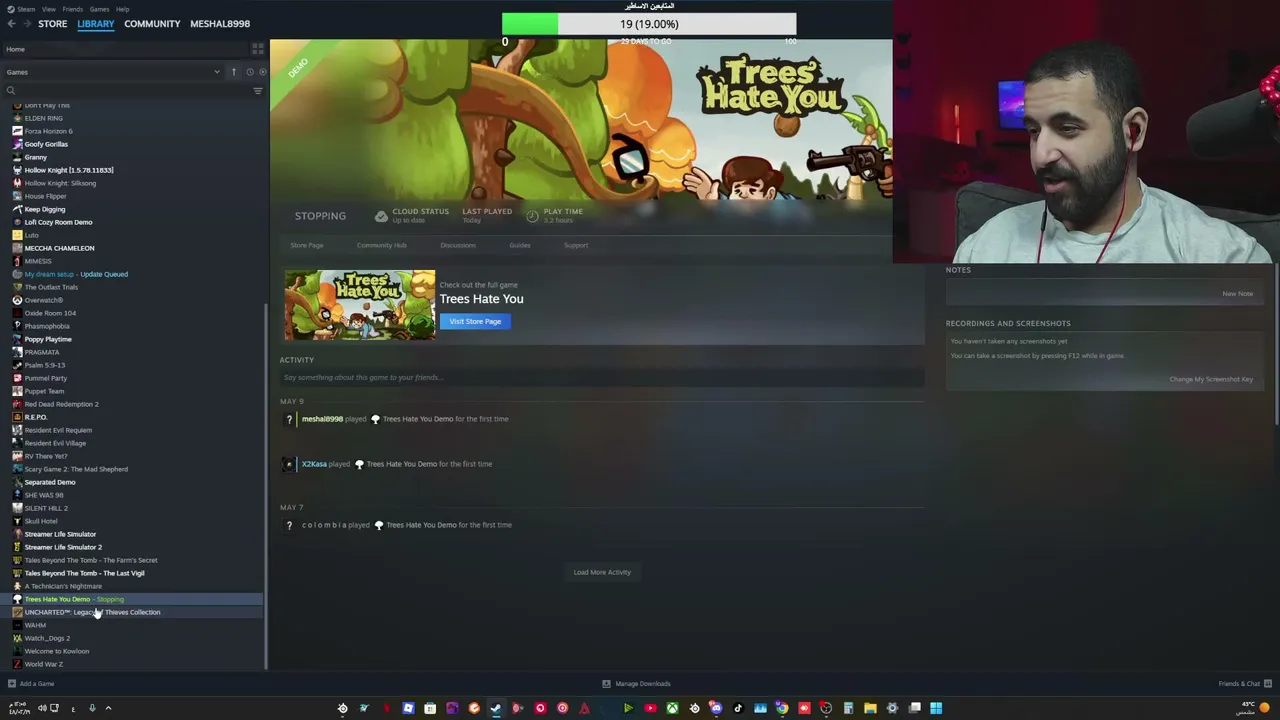This screenshot has height=720, width=1280.
Task: Open TikTok from the taskbar
Action: [738, 708]
